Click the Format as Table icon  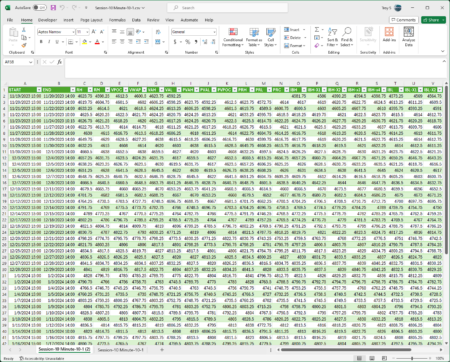(x=254, y=37)
